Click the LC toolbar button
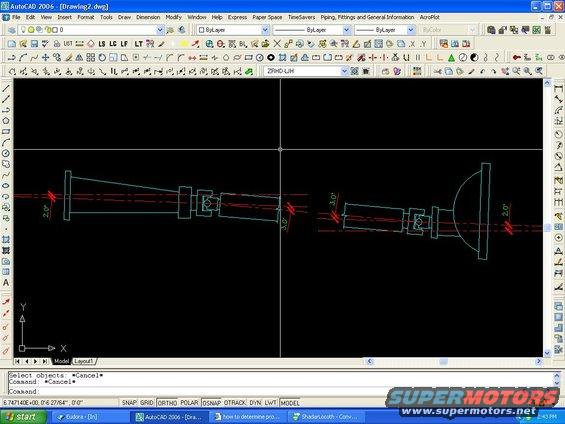Viewport: 565px width, 424px height. pyautogui.click(x=113, y=44)
